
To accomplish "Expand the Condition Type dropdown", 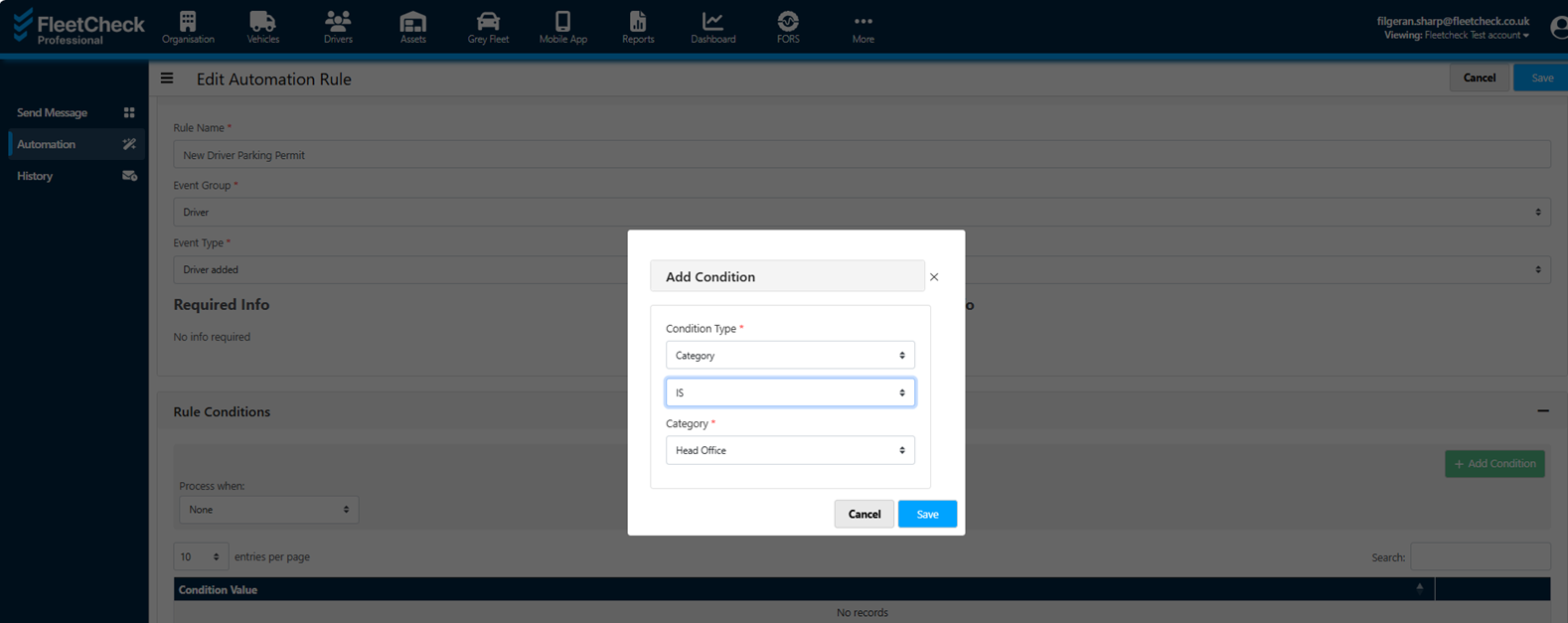I will pos(790,356).
